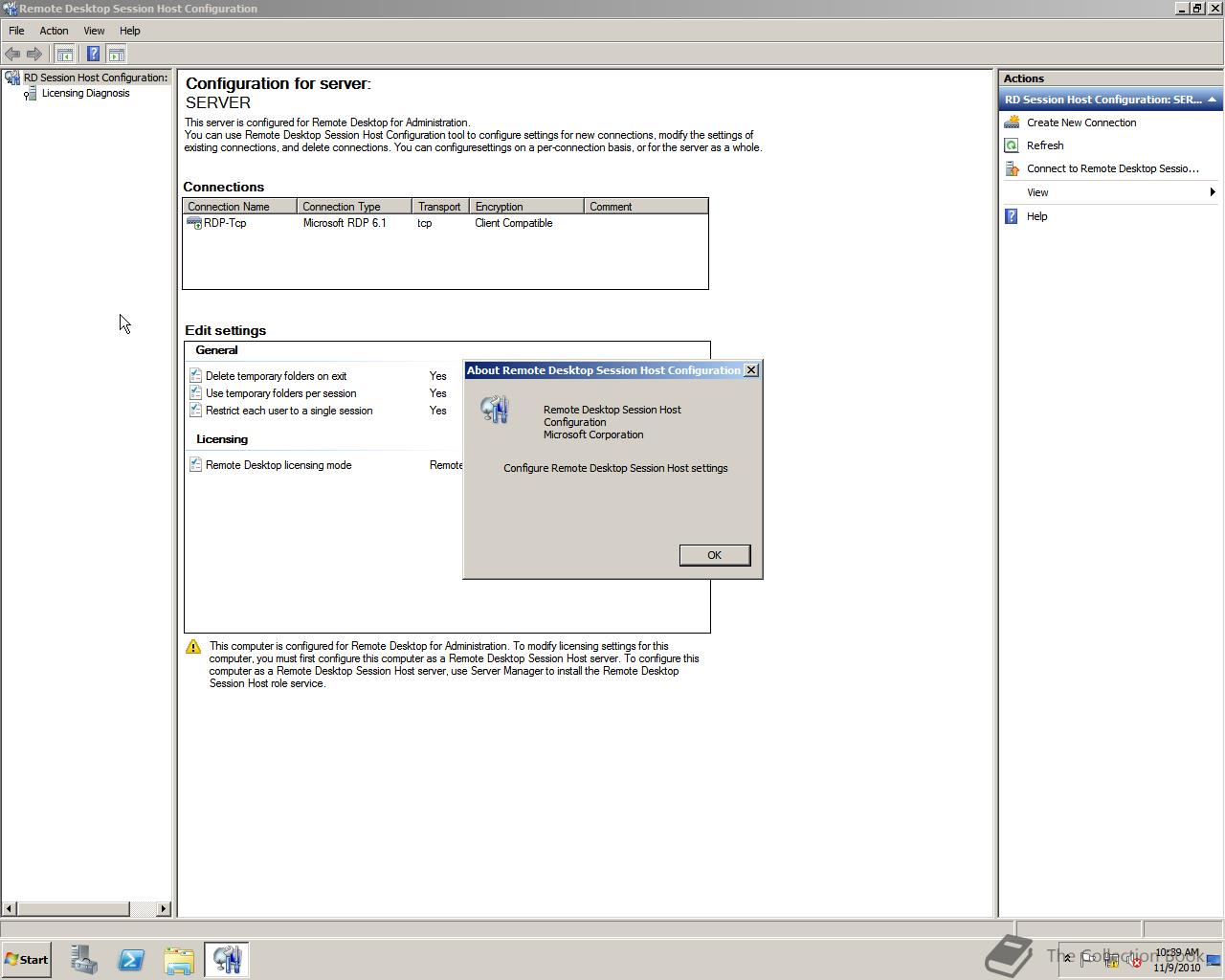Screen dimensions: 1225x980
Task: Click the tree pane scrollbar left arrow
Action: tap(10, 908)
